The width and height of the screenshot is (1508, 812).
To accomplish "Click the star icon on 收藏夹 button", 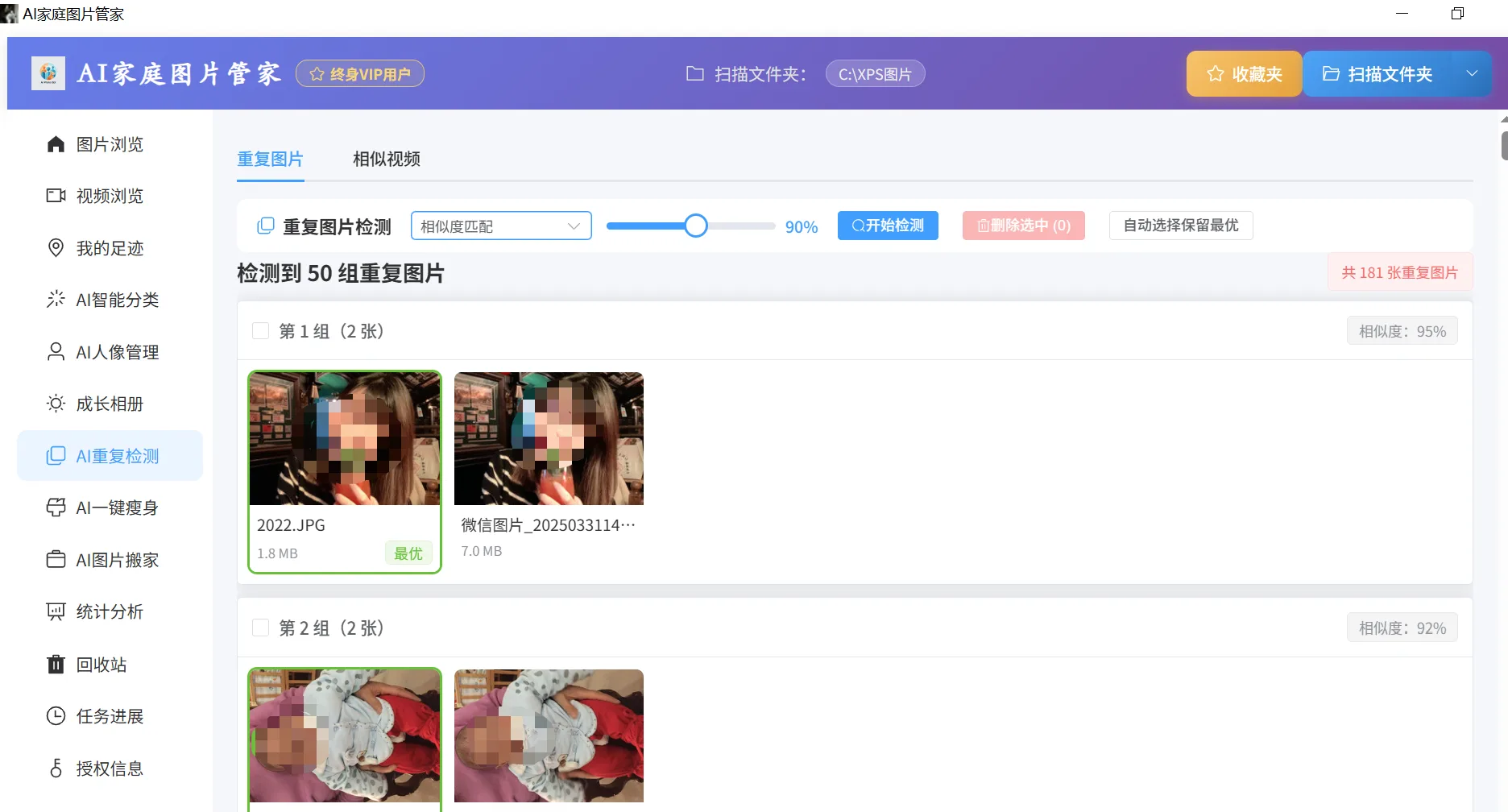I will [x=1216, y=74].
